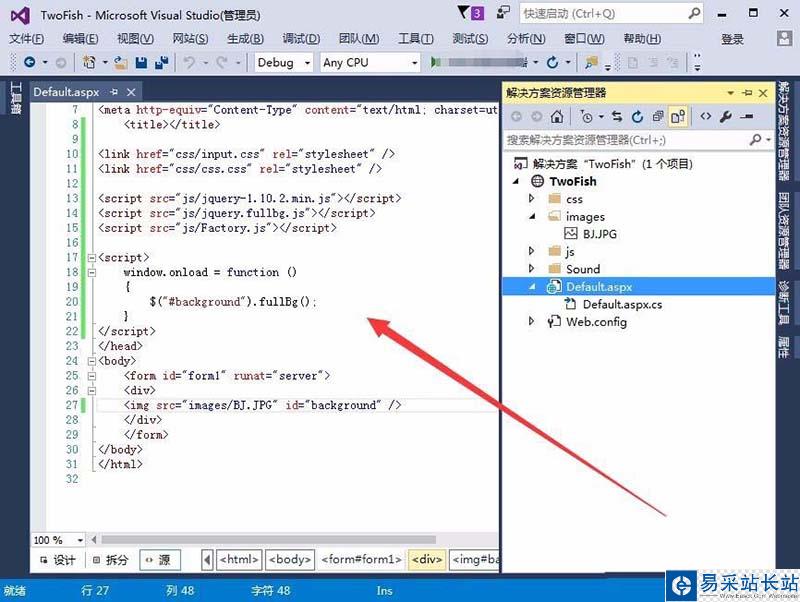This screenshot has height=602, width=800.
Task: Open the 调试(D) menu
Action: point(301,39)
